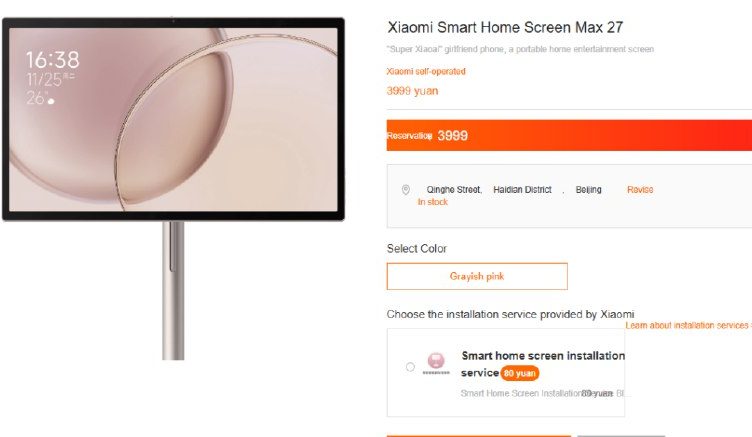Click Haidian District in the address
Image resolution: width=752 pixels, height=437 pixels.
point(522,189)
